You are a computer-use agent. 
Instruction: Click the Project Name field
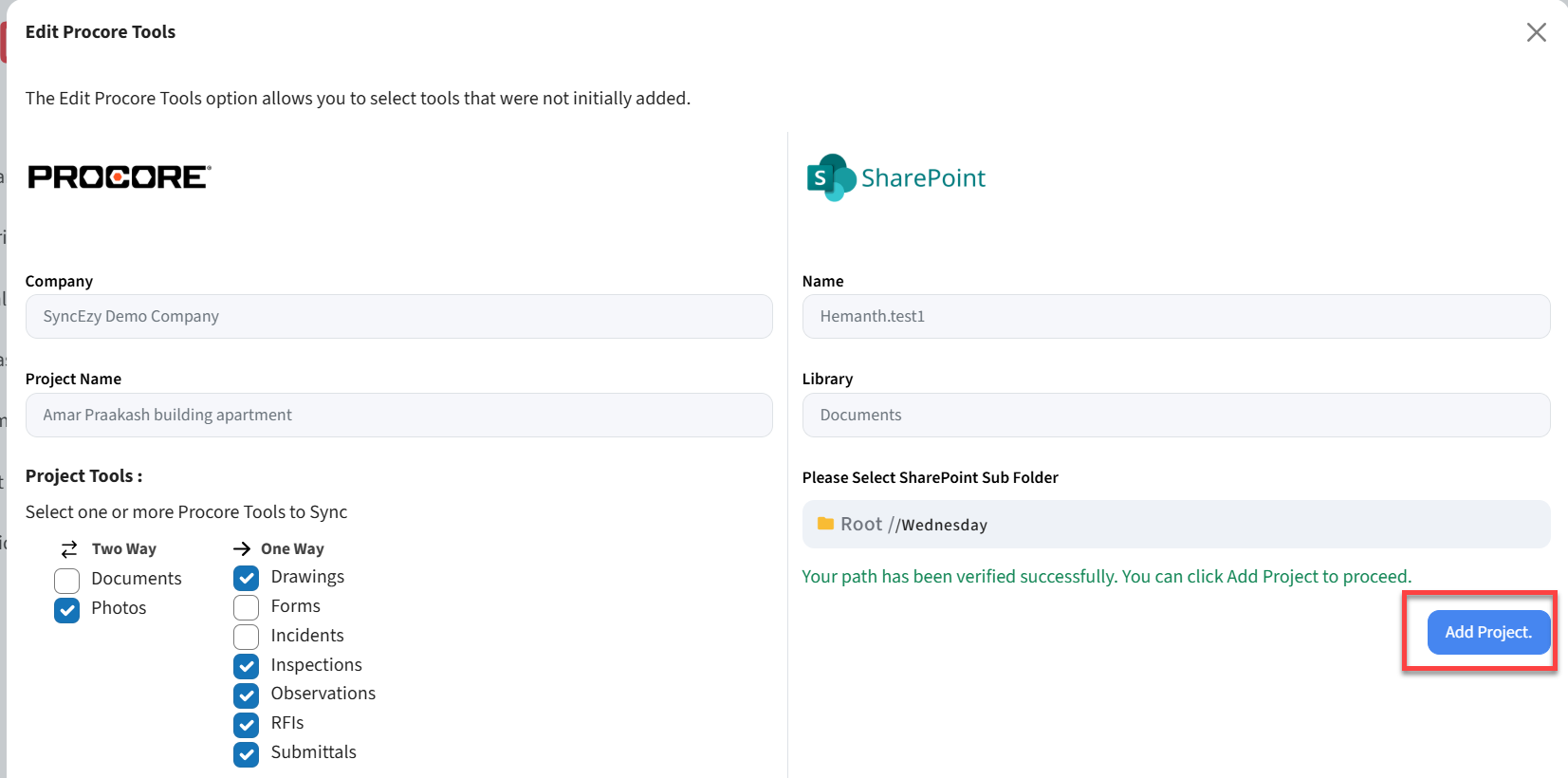coord(398,416)
